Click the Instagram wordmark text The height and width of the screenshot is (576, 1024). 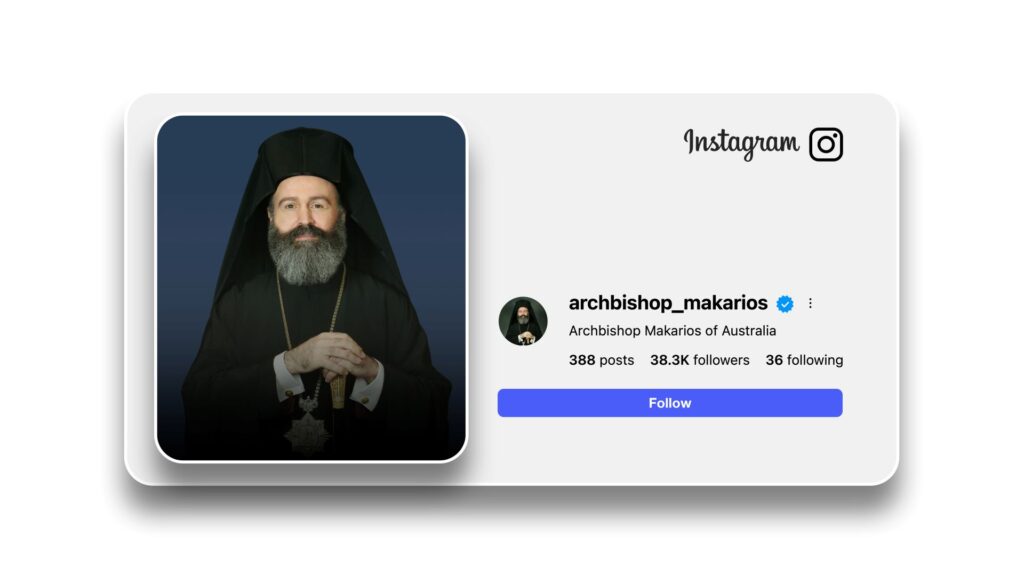click(x=741, y=143)
